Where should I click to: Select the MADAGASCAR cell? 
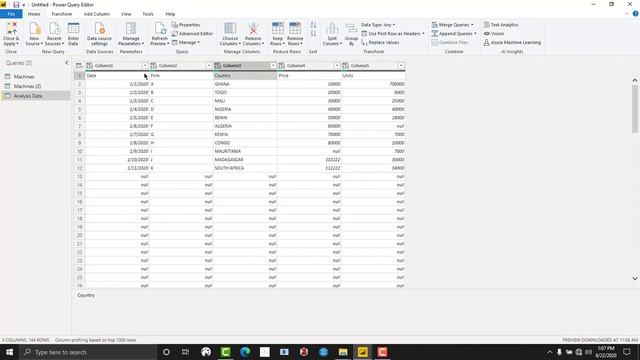point(245,160)
